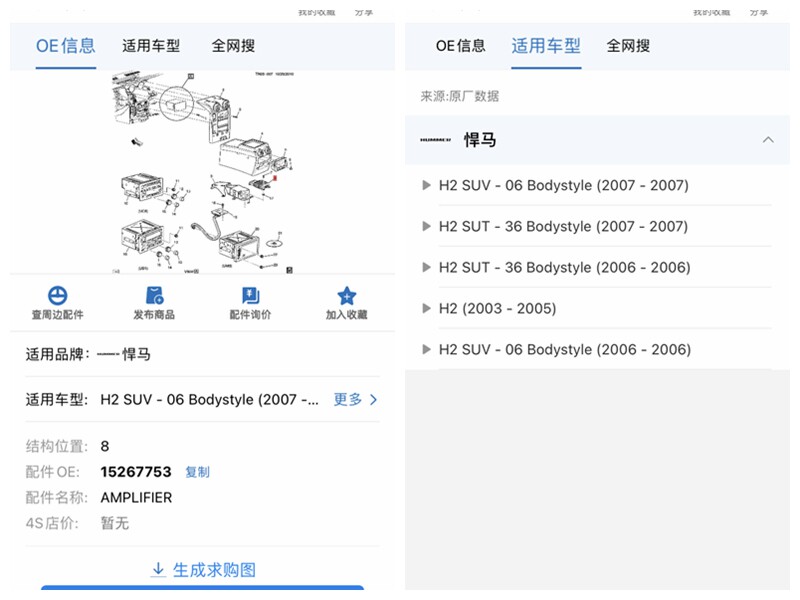Click 复制 to copy OE number
The image size is (800, 600).
click(197, 472)
